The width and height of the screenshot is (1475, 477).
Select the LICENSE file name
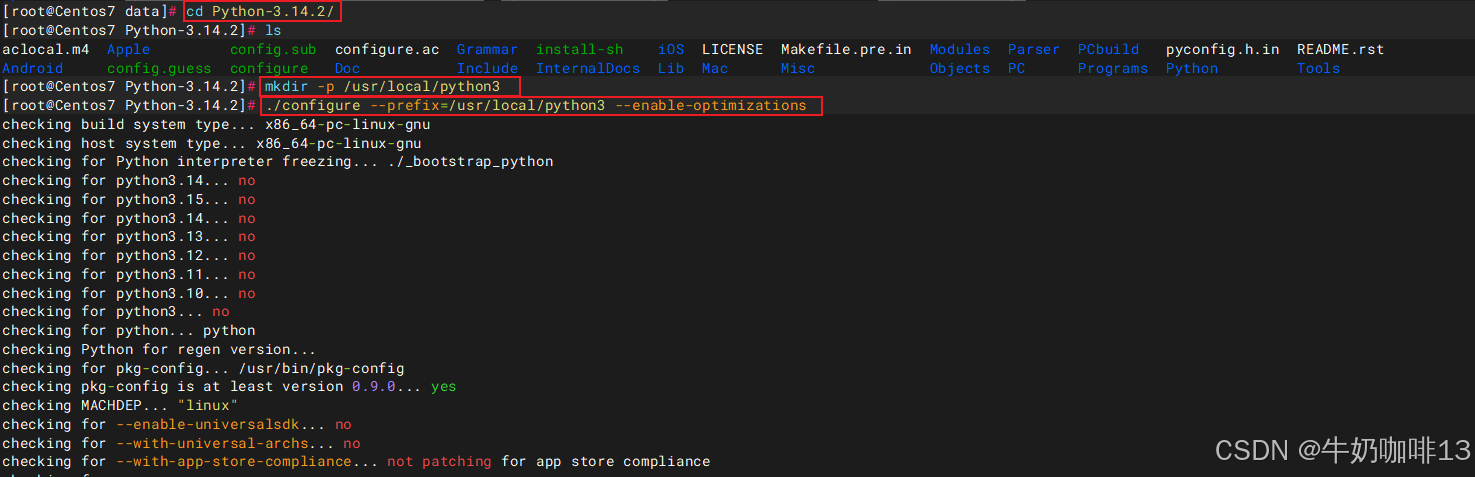732,49
